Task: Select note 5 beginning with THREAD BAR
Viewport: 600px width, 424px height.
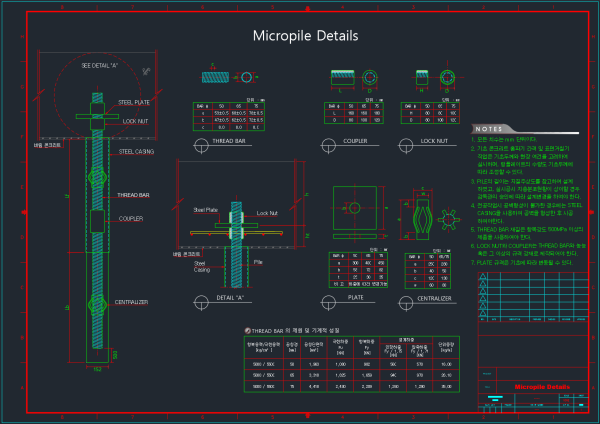Action: click(527, 233)
